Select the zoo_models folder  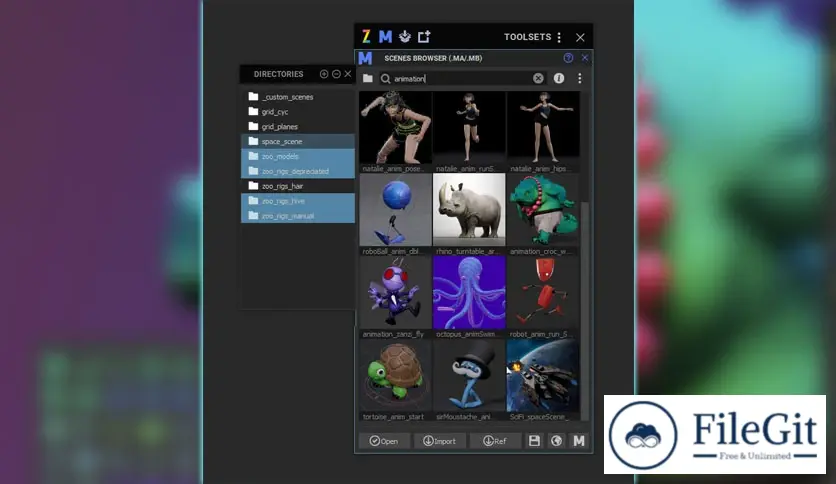(298, 156)
